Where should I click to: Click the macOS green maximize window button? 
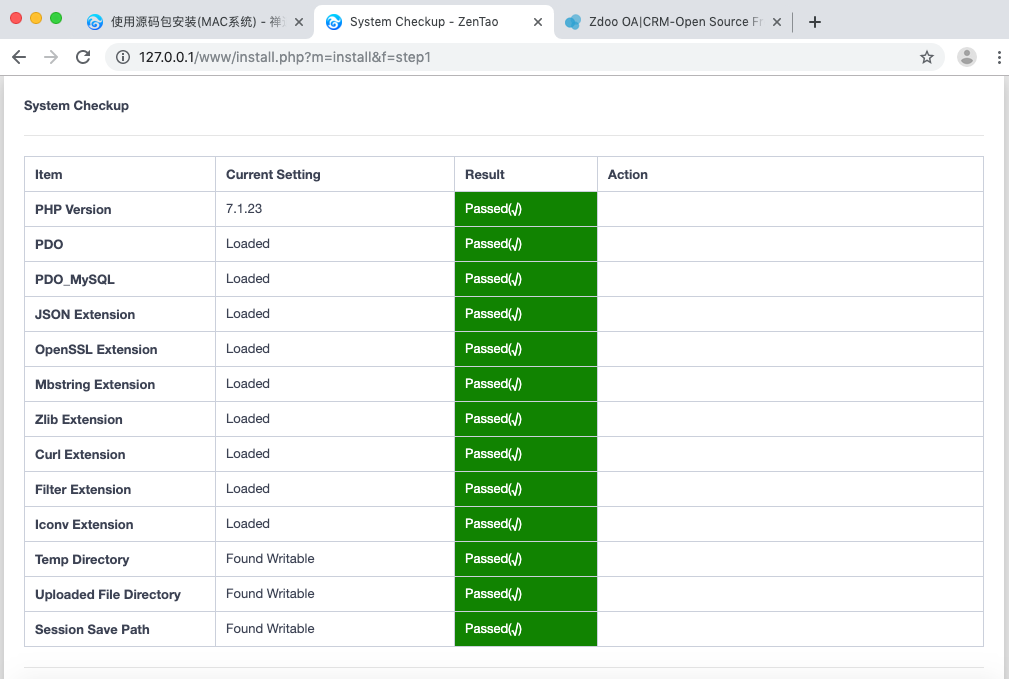point(56,18)
